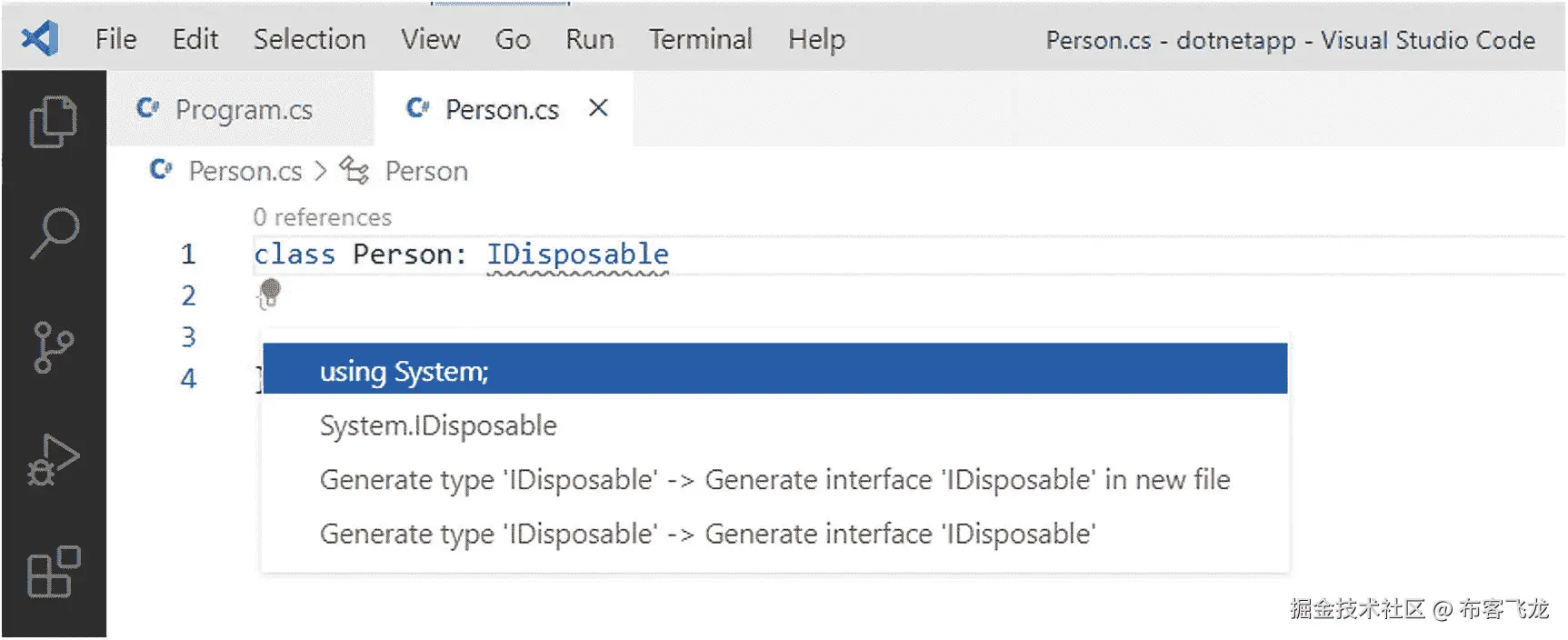
Task: Open the Selection menu
Action: 309,39
